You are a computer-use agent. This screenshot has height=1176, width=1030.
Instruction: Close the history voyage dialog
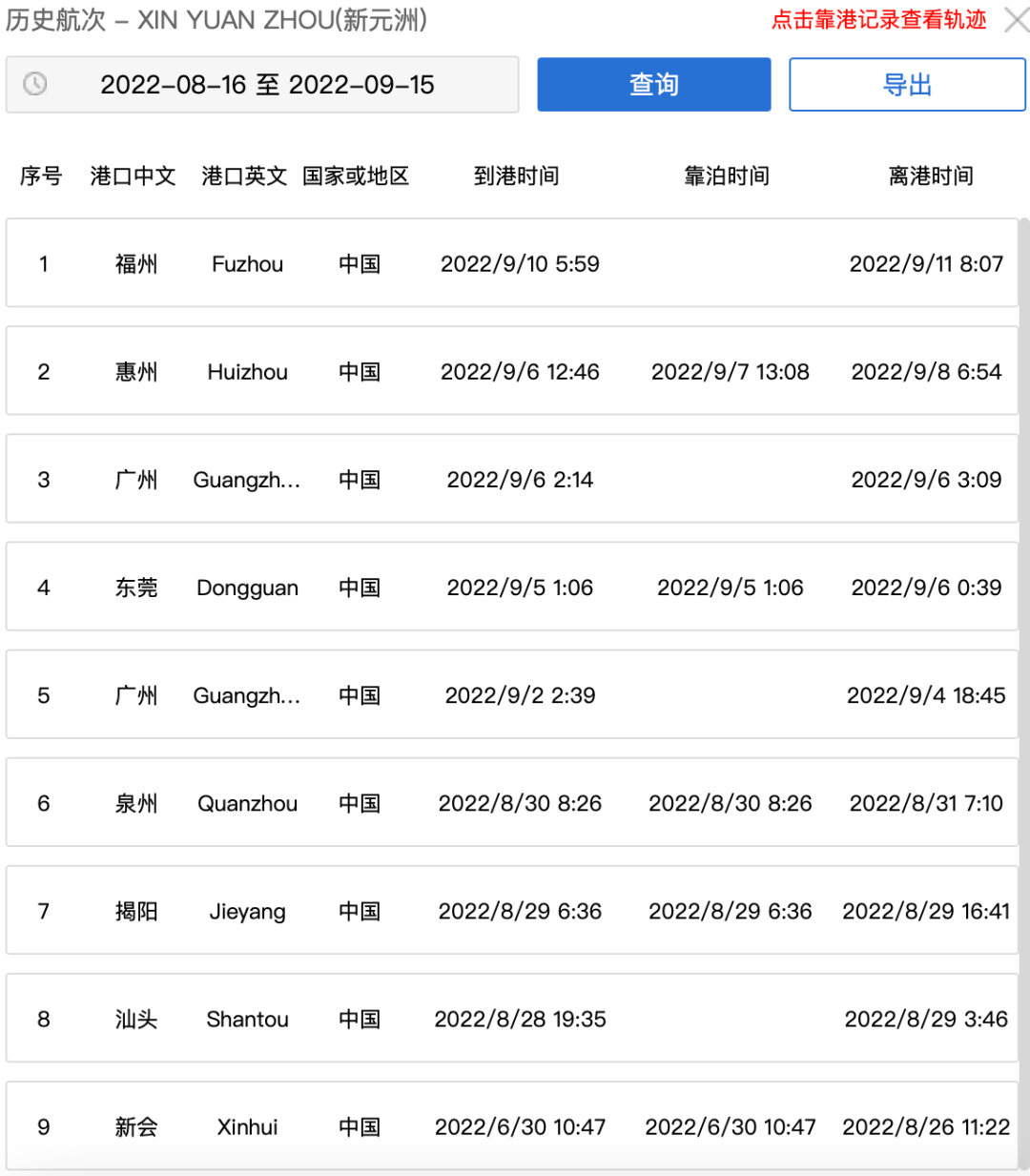point(1017,20)
